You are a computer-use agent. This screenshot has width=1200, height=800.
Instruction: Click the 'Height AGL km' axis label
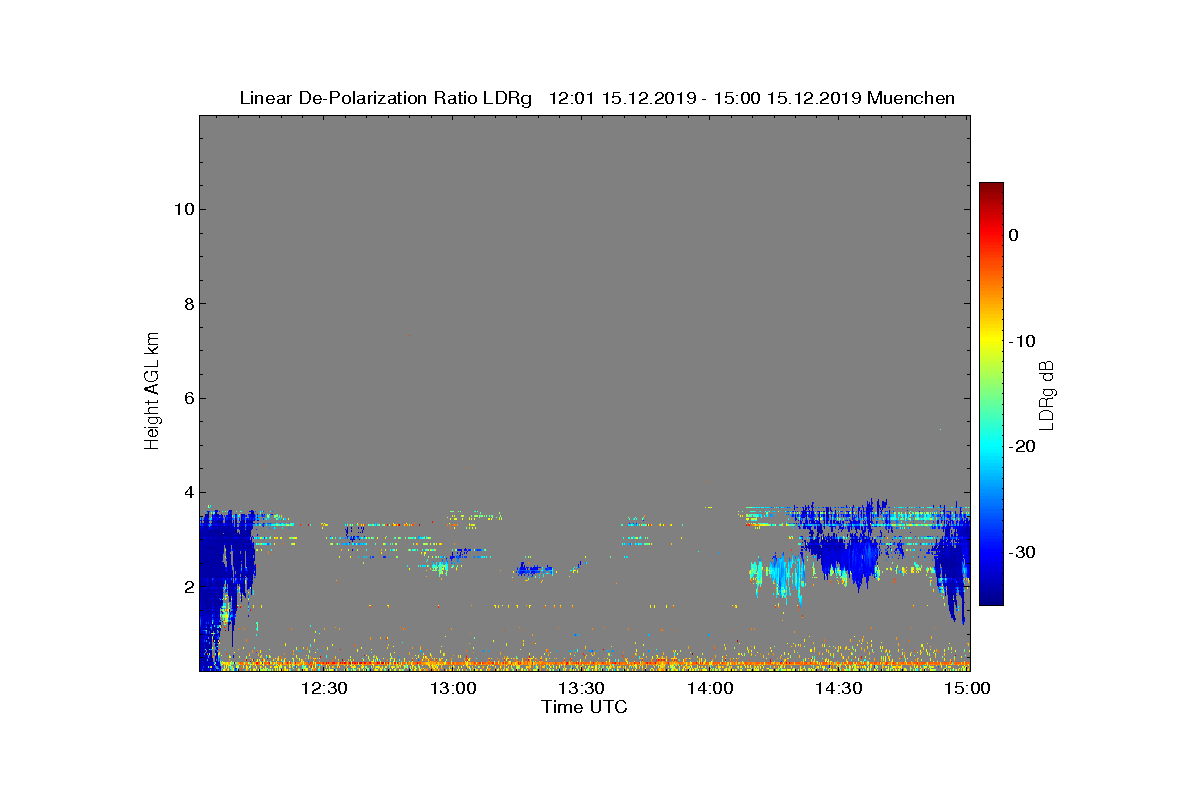pyautogui.click(x=152, y=391)
